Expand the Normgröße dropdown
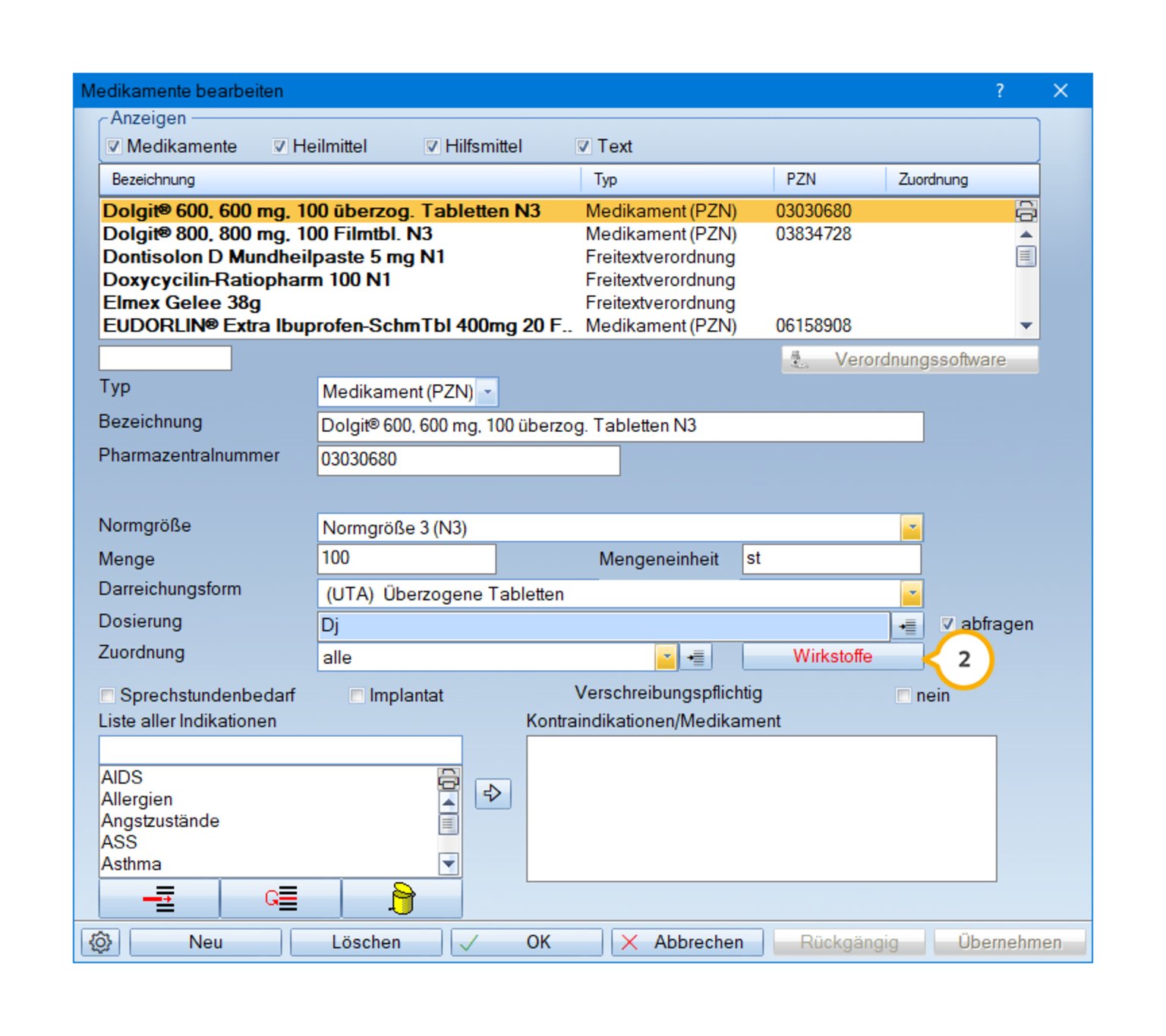1166x1036 pixels. click(x=912, y=527)
